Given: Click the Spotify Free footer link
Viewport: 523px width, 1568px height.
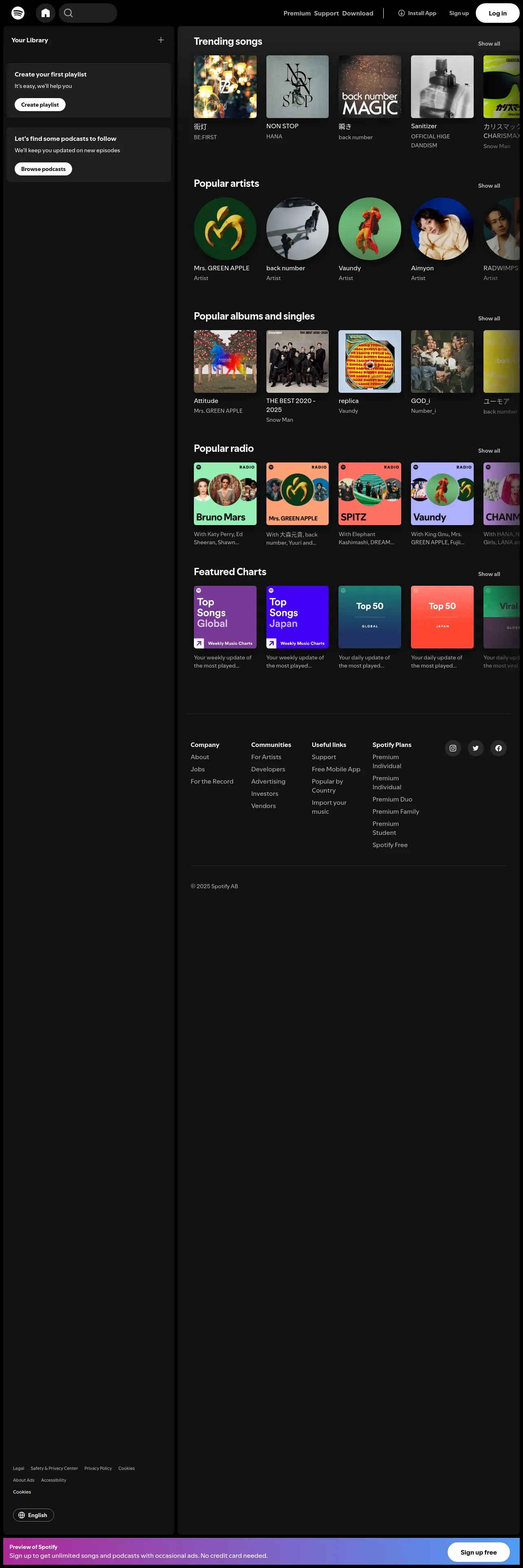Looking at the screenshot, I should point(390,845).
